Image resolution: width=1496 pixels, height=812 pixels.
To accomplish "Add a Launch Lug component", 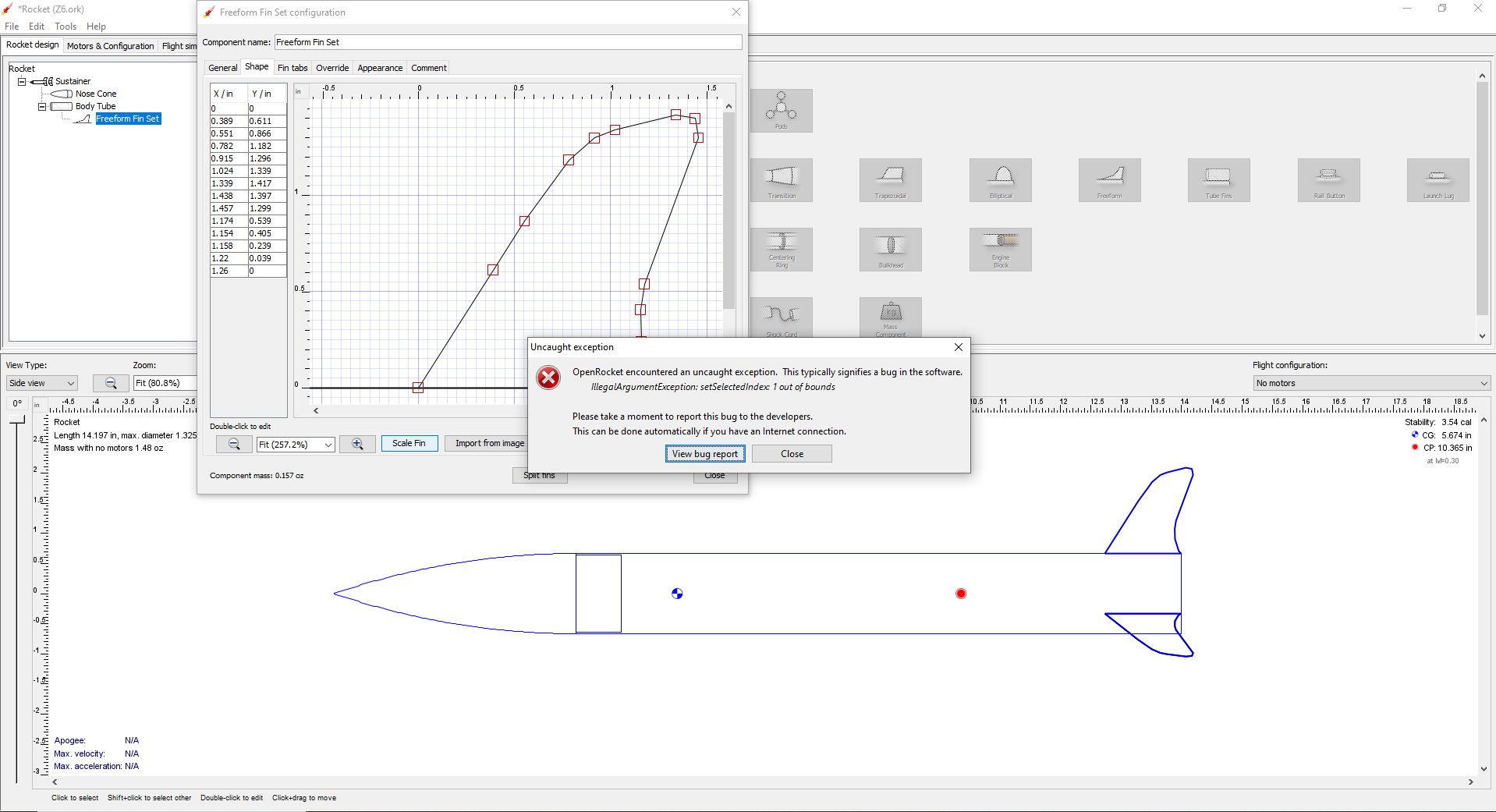I will click(1438, 179).
